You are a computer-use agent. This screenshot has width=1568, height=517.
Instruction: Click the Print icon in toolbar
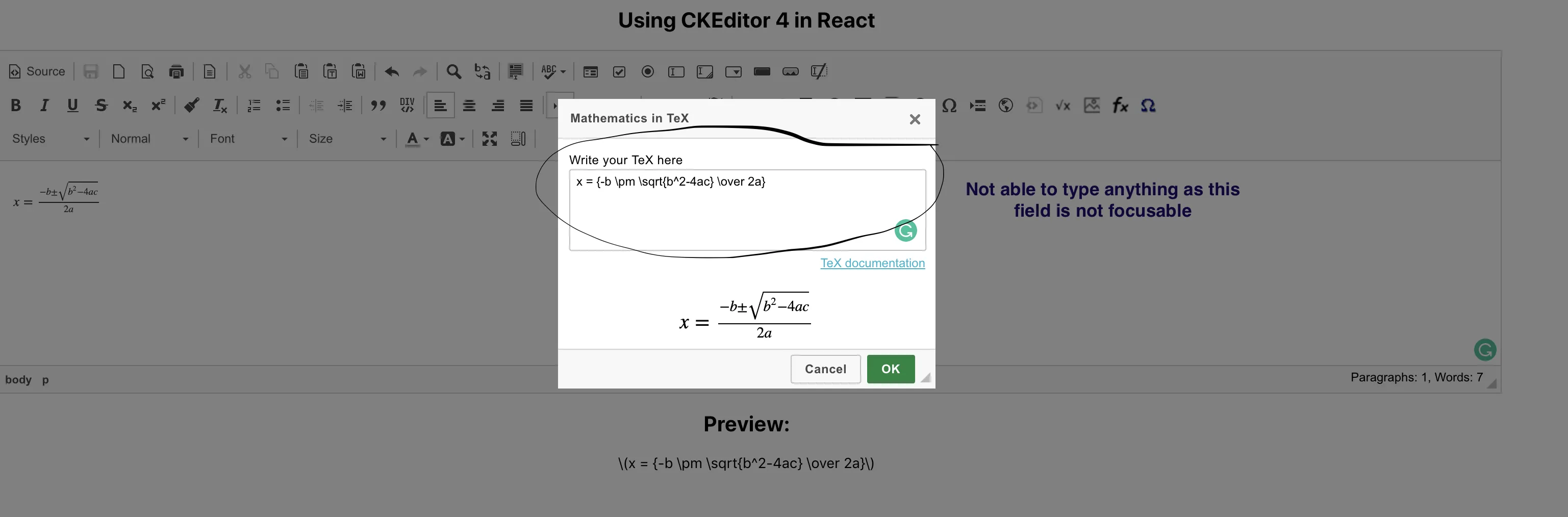176,72
